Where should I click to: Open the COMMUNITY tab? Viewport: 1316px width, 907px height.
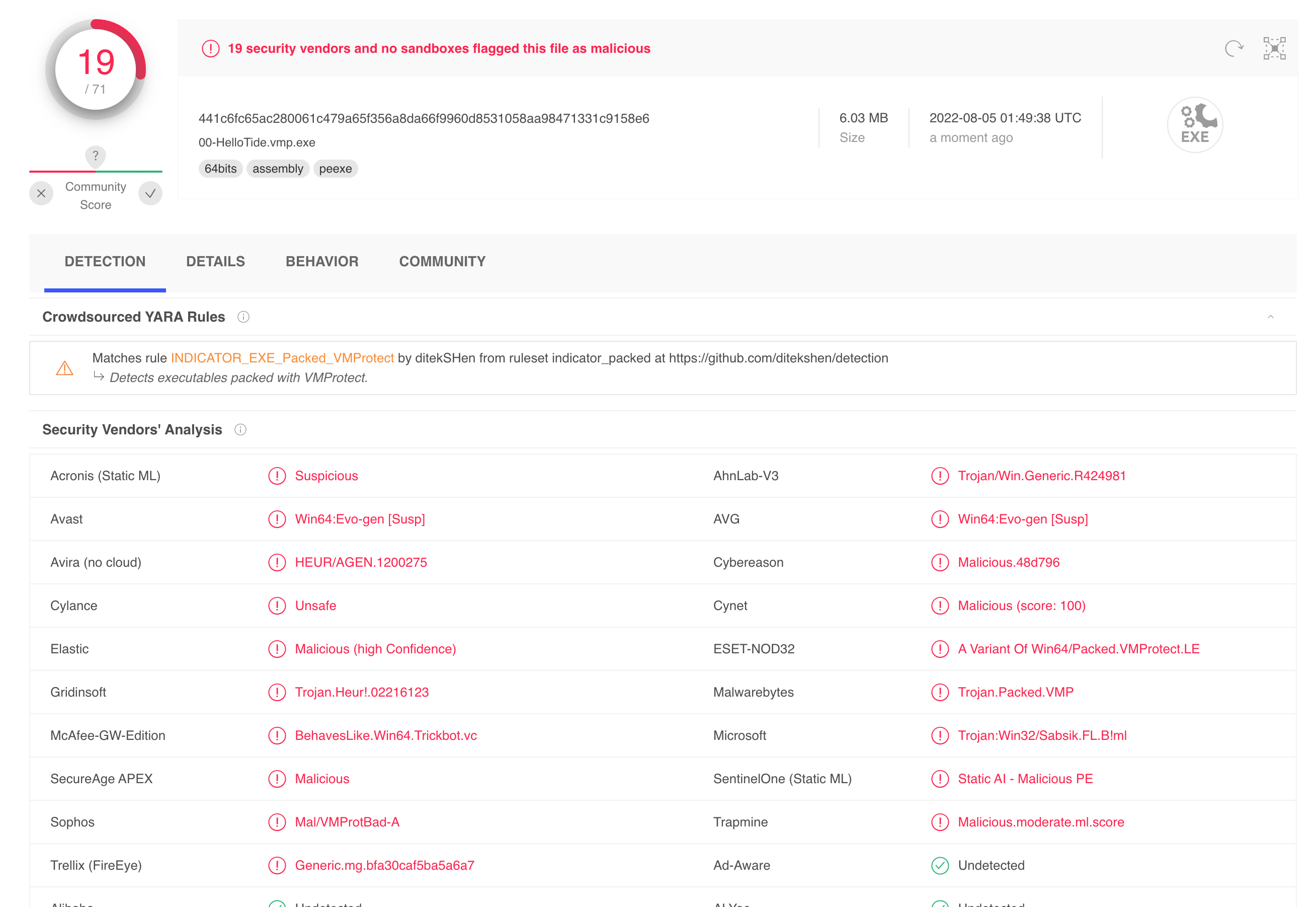click(442, 261)
